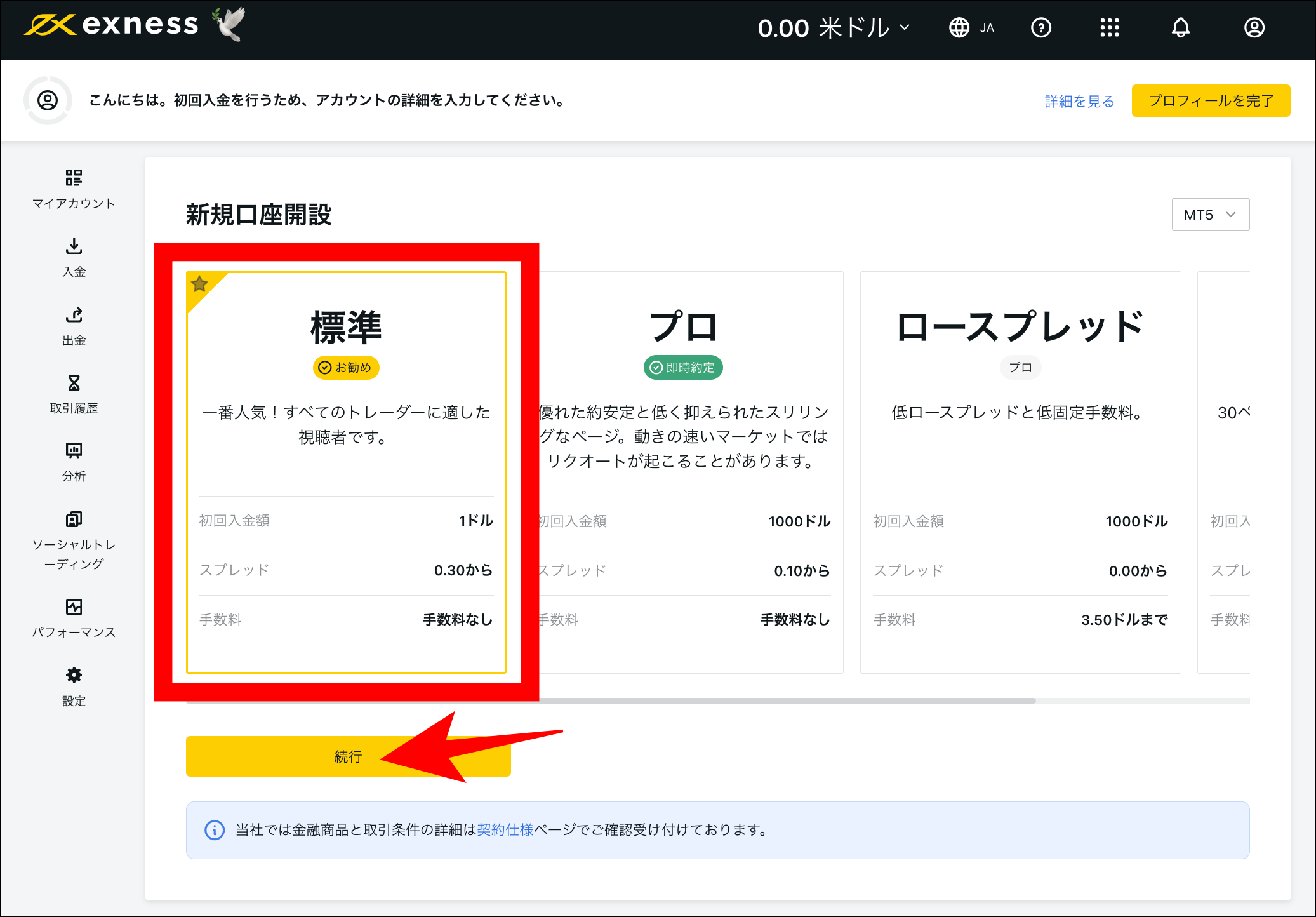The width and height of the screenshot is (1316, 917).
Task: Open the 契約仕様 specifications link
Action: 505,829
